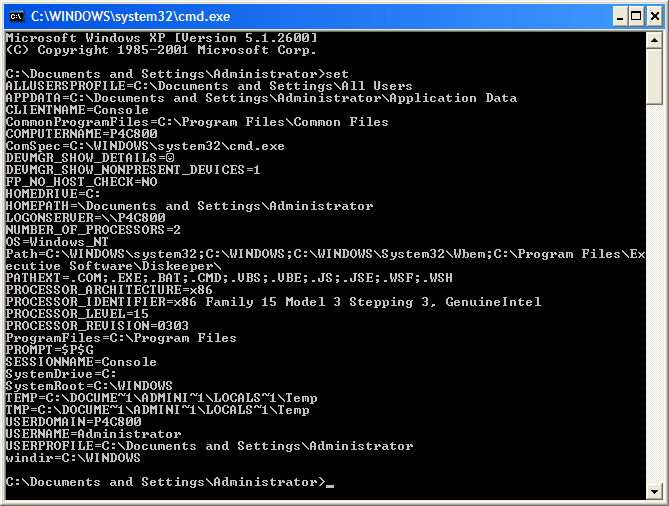
Task: Click the PROCESSOR_IDENTIFIER output line
Action: point(273,302)
